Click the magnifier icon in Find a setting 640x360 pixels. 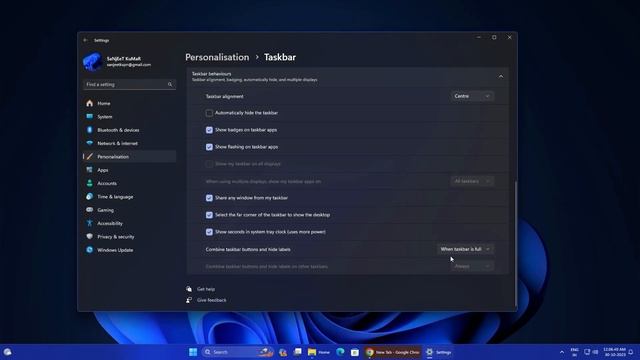170,84
